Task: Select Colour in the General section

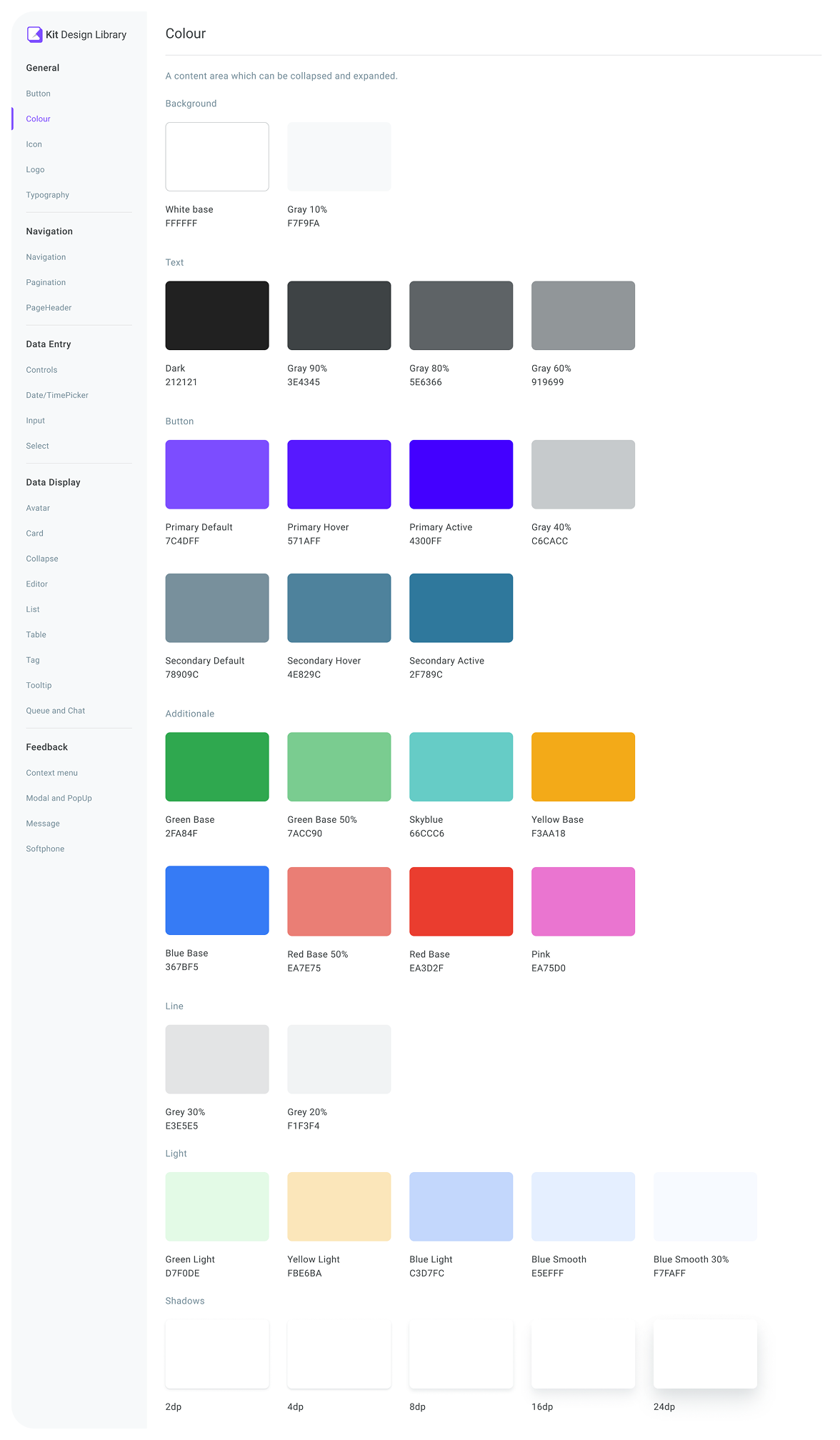Action: (x=39, y=119)
